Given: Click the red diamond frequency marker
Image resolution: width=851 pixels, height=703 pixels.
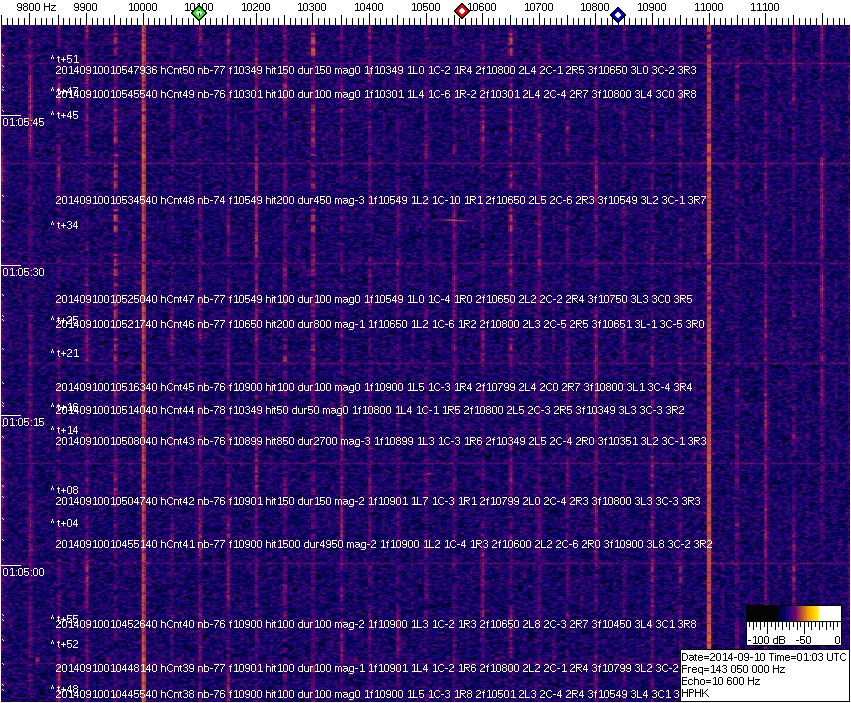Looking at the screenshot, I should point(462,12).
